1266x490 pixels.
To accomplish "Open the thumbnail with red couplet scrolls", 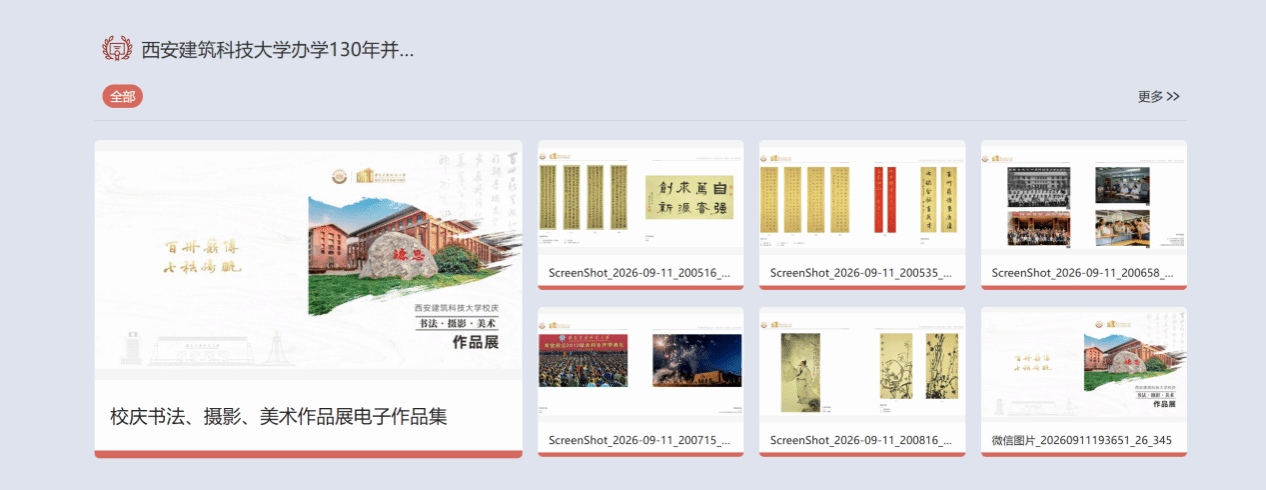I will tap(862, 197).
